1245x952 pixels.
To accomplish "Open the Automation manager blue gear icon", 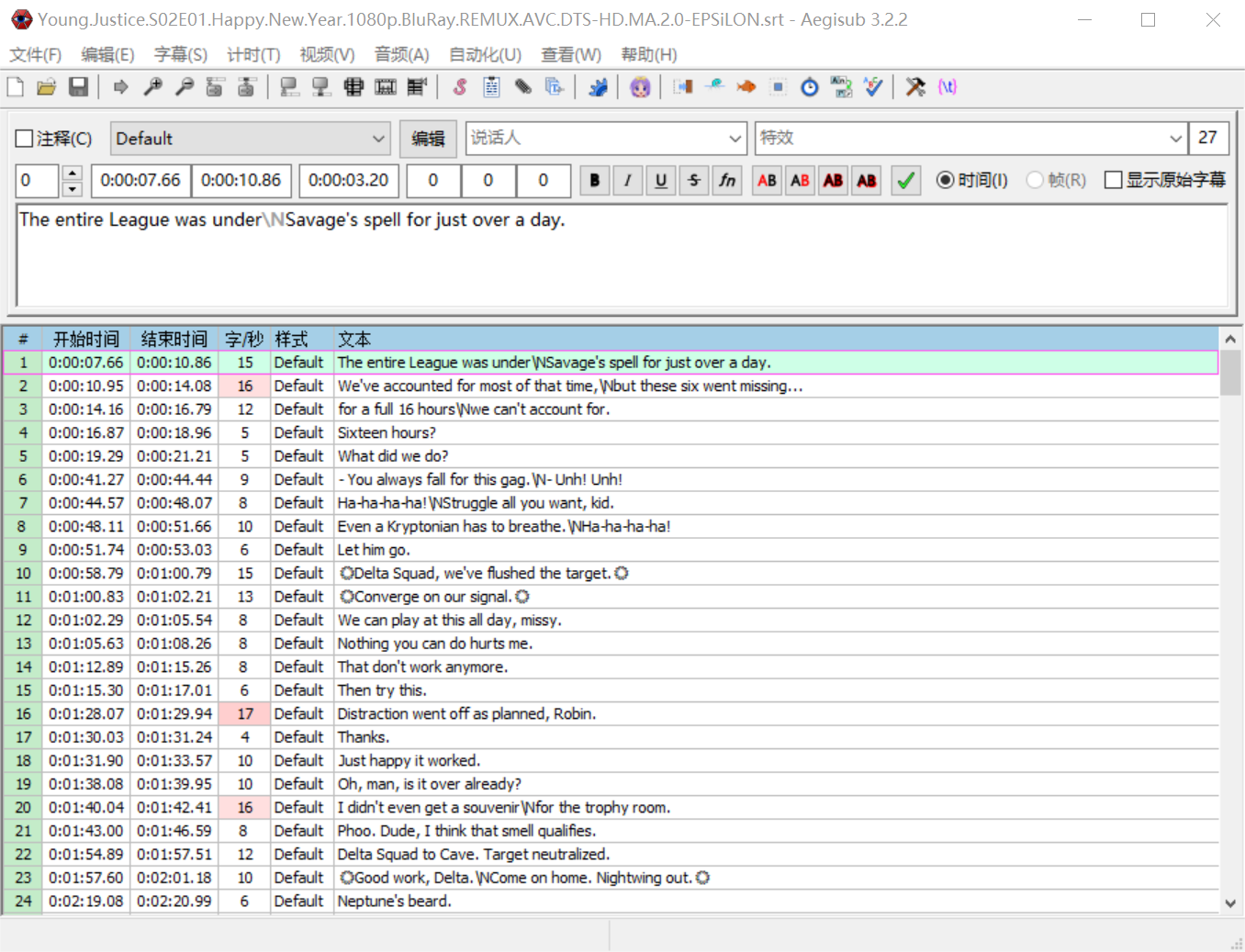I will (x=598, y=87).
